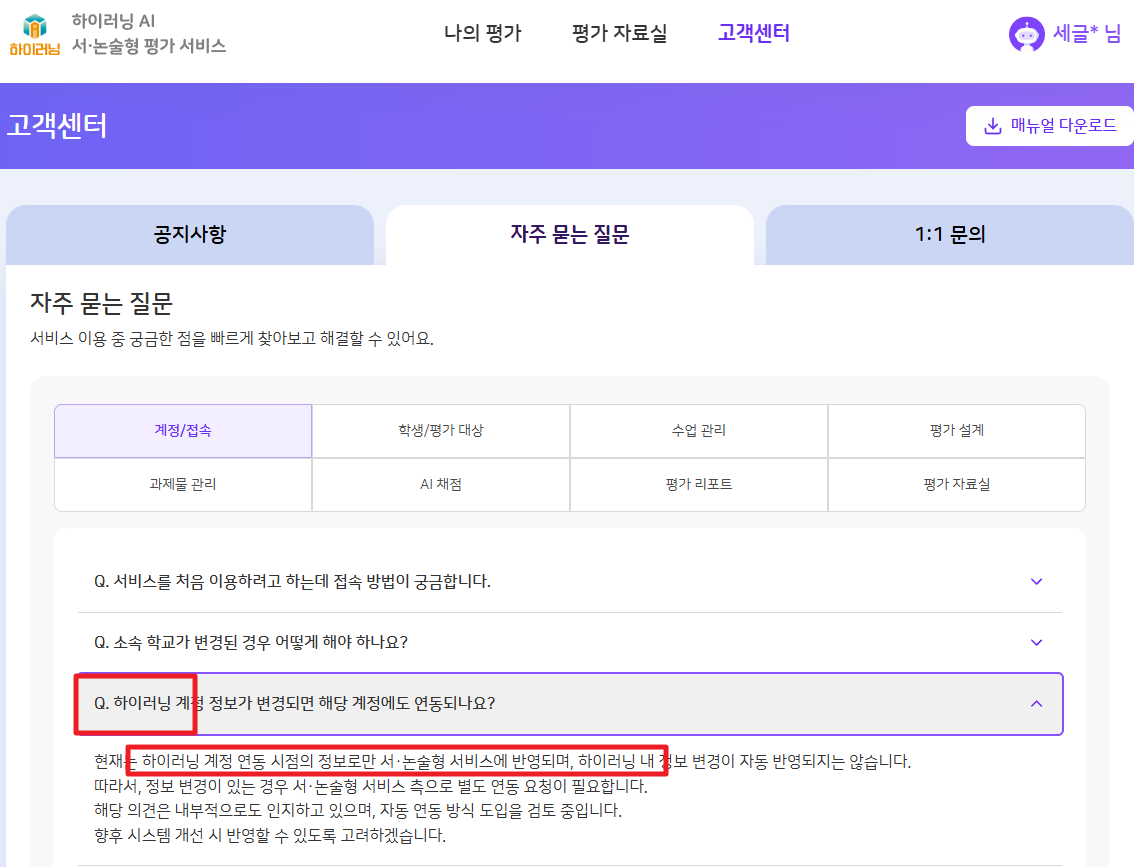1134x867 pixels.
Task: Select the 학생/평가 대상 category
Action: coord(441,431)
